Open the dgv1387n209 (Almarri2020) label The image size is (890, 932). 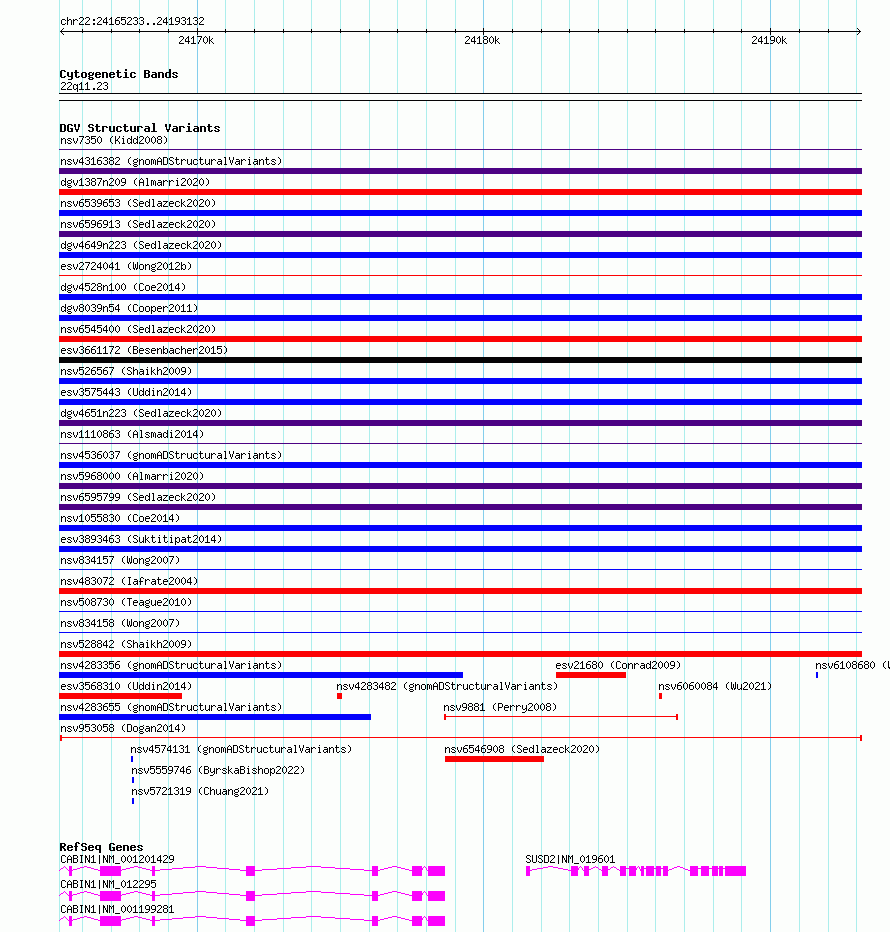pos(135,182)
